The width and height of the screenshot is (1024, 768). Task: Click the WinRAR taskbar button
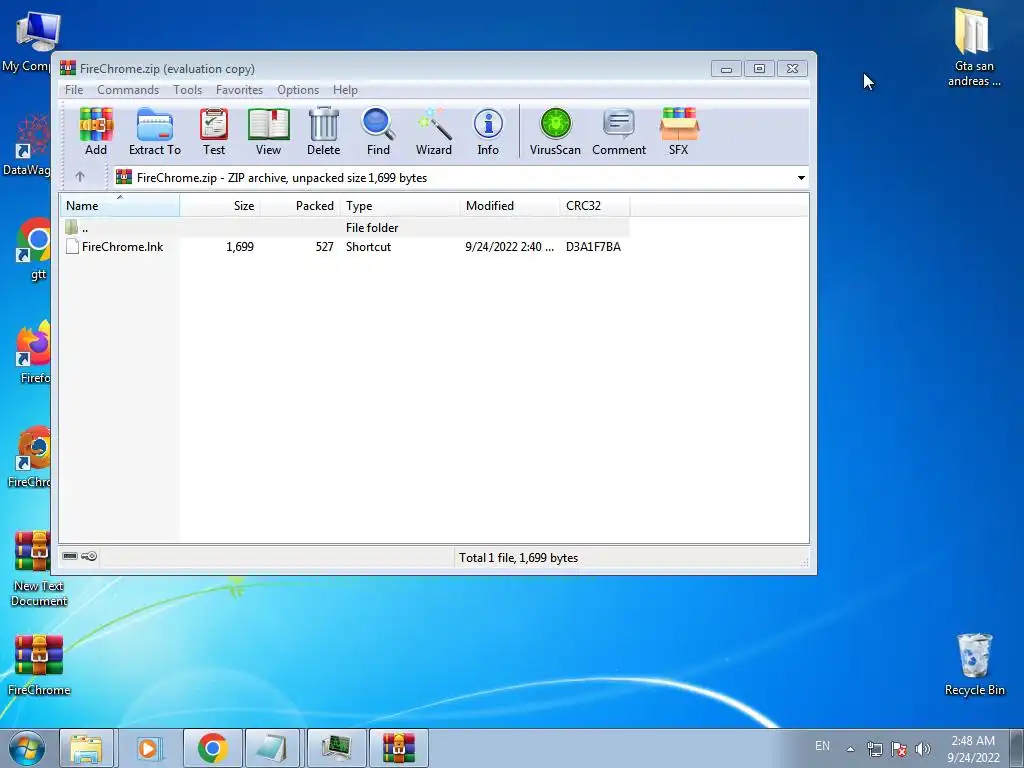point(399,748)
